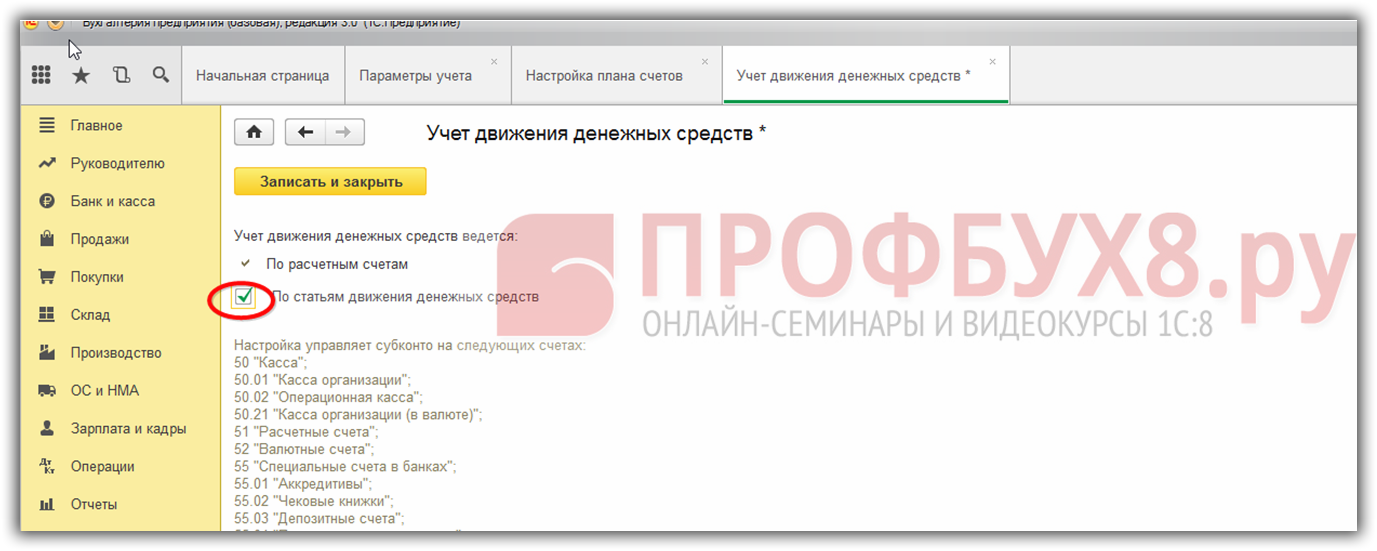
Task: Open the Отчеты section
Action: [93, 505]
